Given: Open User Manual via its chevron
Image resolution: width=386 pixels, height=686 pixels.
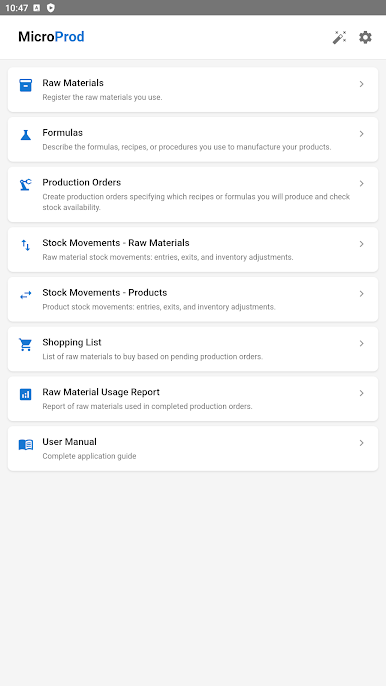Looking at the screenshot, I should [361, 443].
